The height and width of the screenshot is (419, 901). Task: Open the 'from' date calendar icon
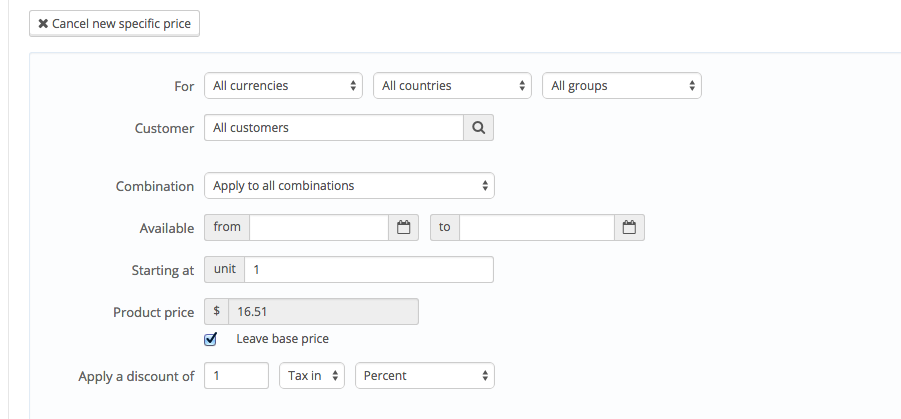(x=404, y=228)
